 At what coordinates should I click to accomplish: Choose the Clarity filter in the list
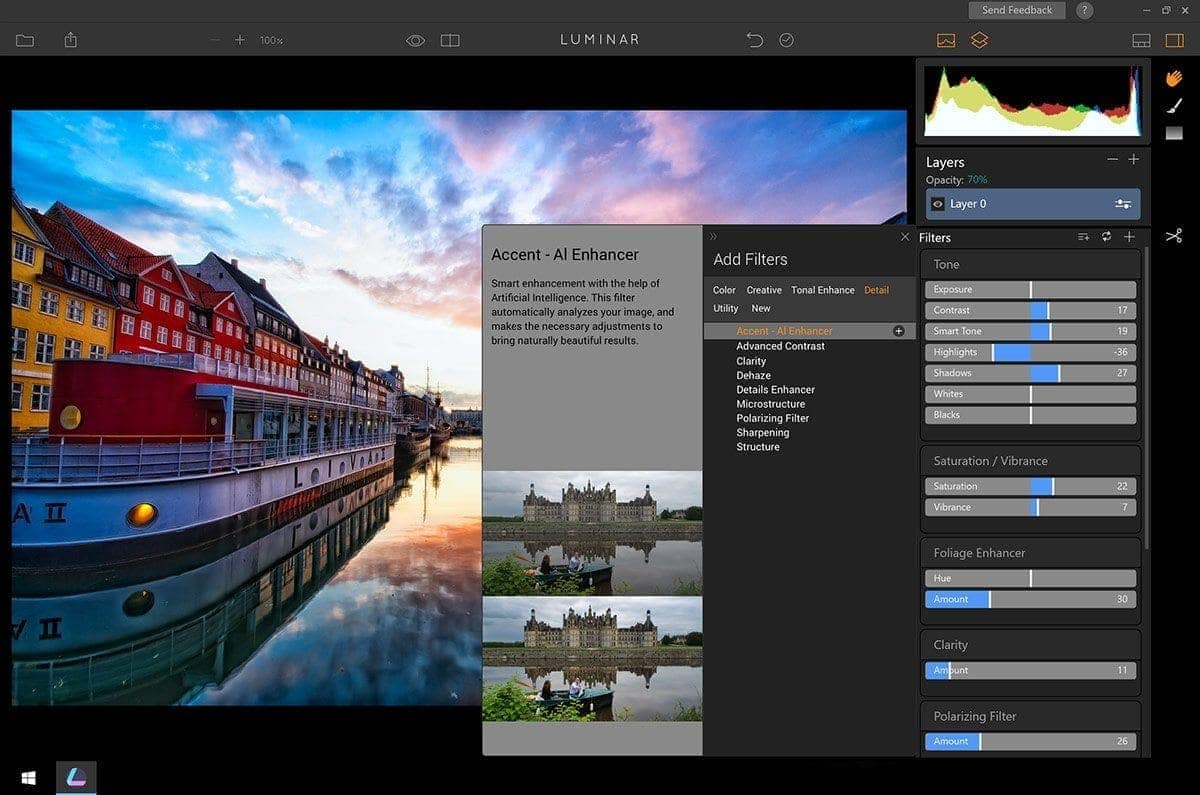click(x=751, y=361)
